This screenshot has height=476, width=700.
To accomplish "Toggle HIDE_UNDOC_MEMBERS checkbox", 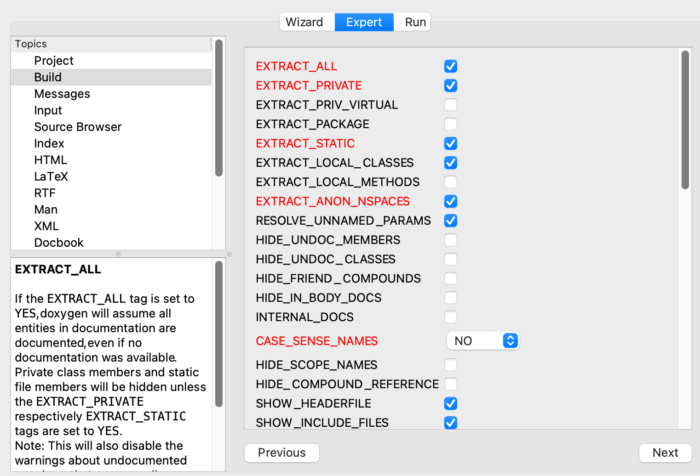I will click(451, 240).
